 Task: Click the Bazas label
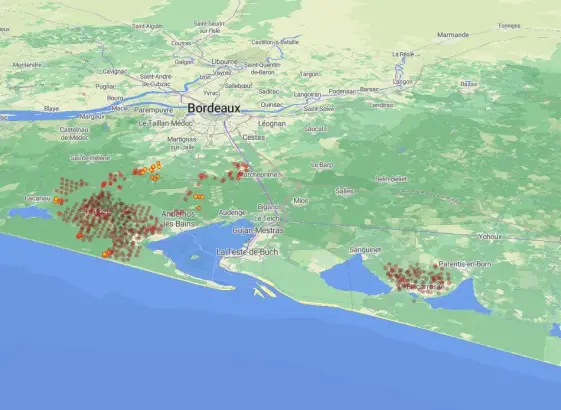469,84
